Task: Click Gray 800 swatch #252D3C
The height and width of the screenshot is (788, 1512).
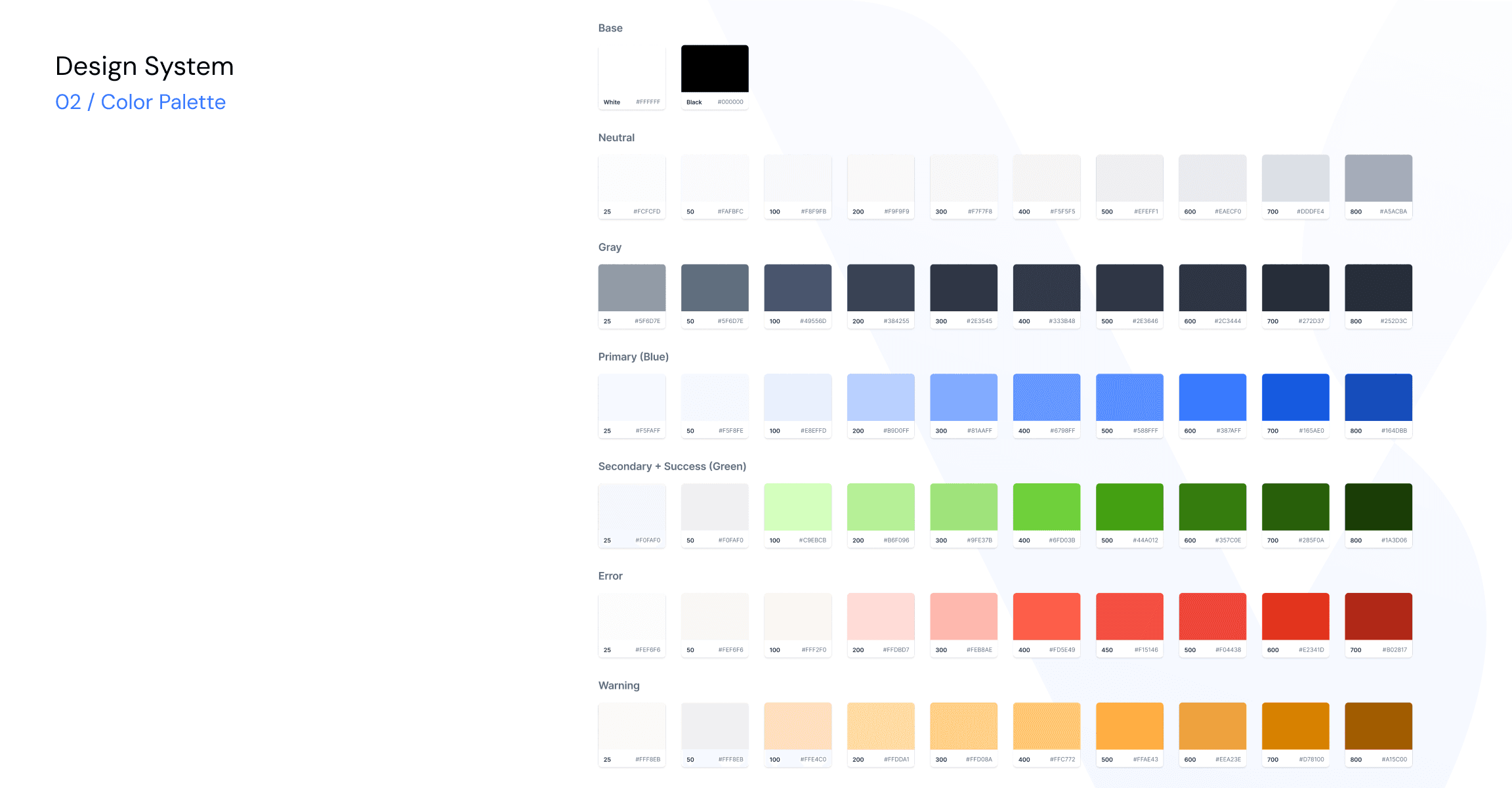Action: pyautogui.click(x=1378, y=288)
